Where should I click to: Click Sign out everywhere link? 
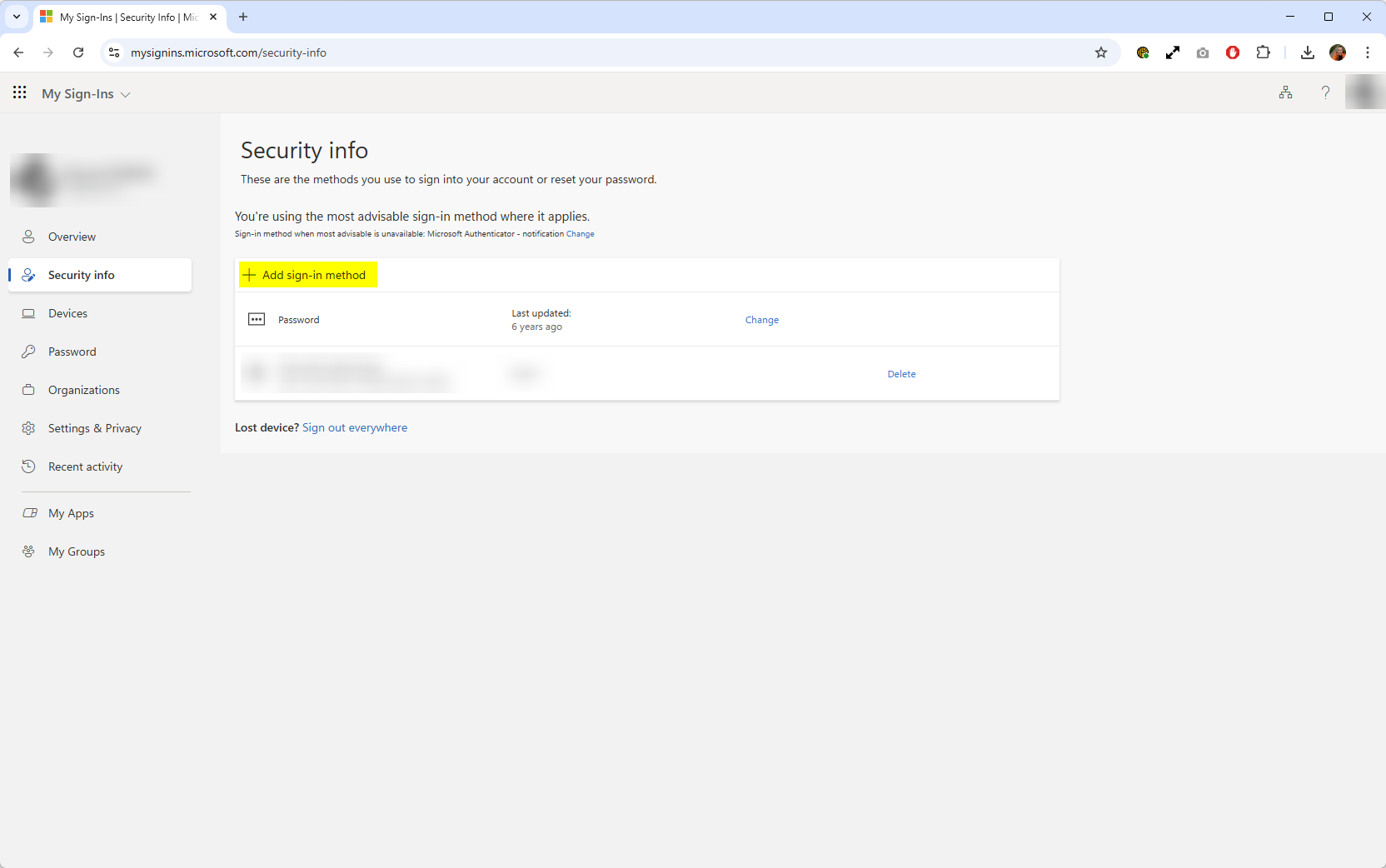pos(355,427)
